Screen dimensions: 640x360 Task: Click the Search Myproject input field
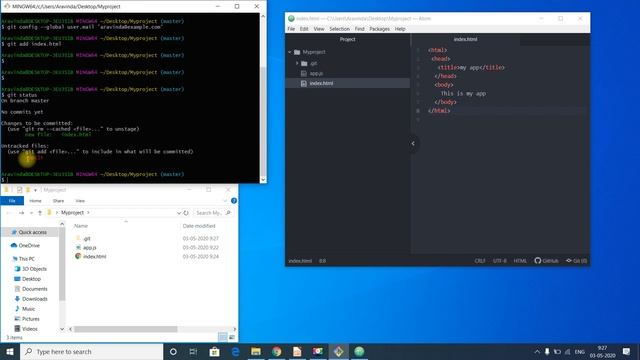click(x=213, y=213)
